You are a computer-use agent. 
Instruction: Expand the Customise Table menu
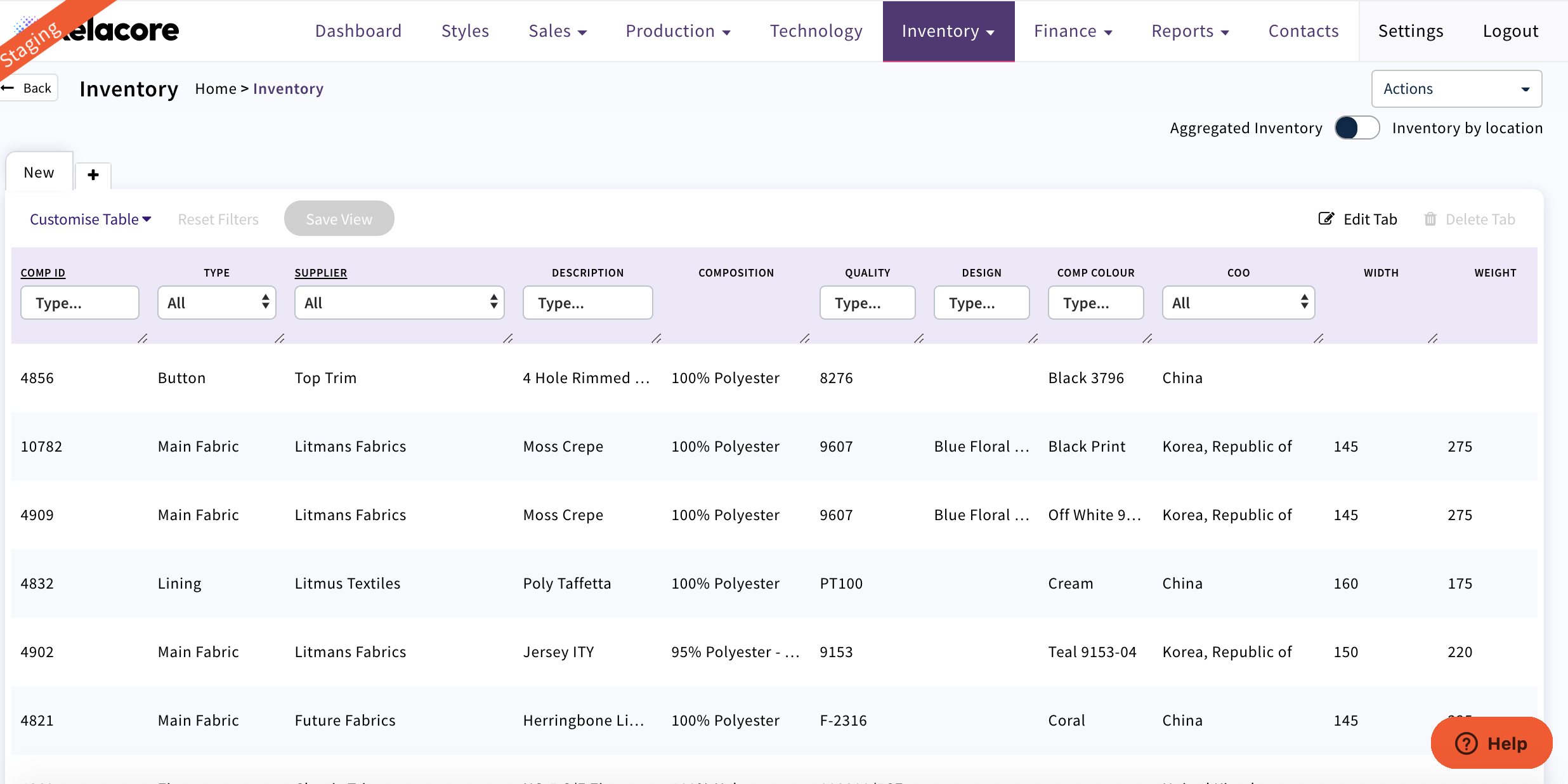pos(90,219)
